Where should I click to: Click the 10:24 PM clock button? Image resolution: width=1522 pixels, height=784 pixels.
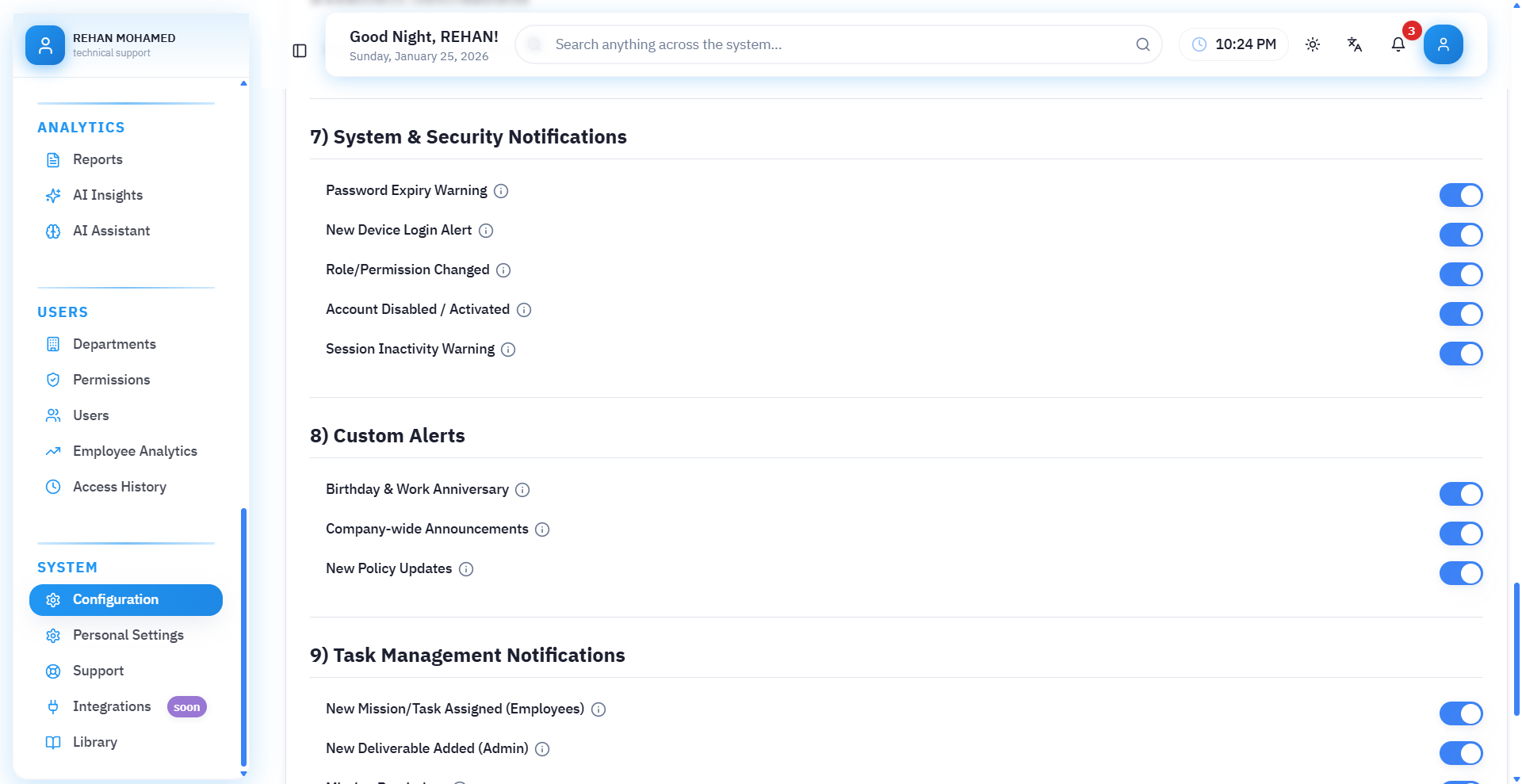[x=1233, y=44]
